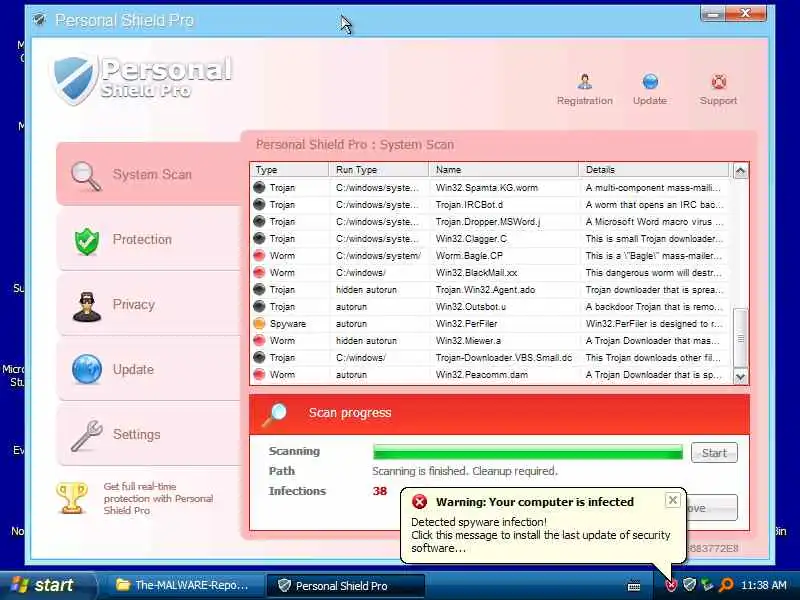This screenshot has height=600, width=800.
Task: Click scan list scroll up arrow
Action: 740,171
